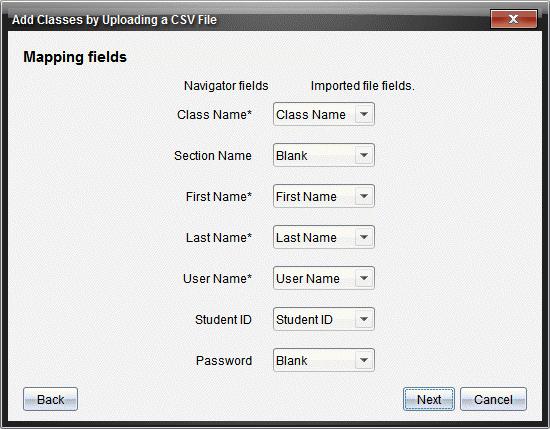Close the Add Classes dialog window
The width and height of the screenshot is (550, 429).
[514, 19]
